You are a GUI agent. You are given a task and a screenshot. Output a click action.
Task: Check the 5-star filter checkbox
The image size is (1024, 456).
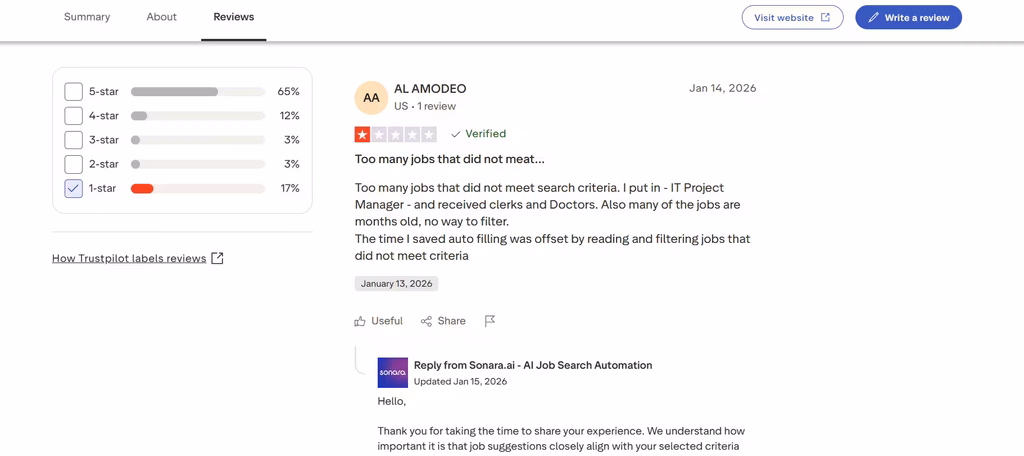point(73,91)
